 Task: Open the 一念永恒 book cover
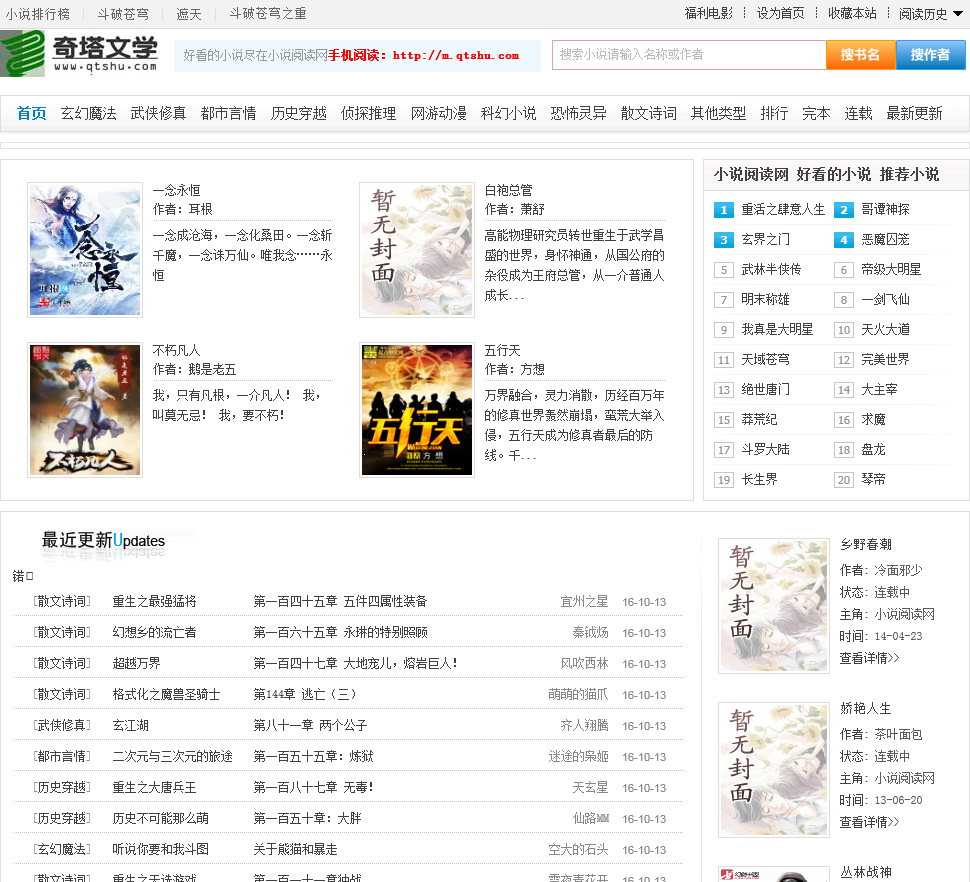coord(85,250)
